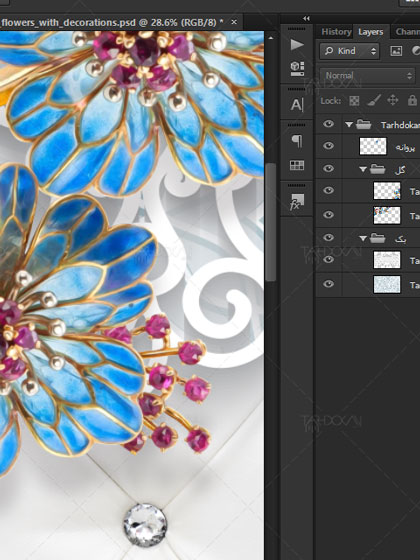The width and height of the screenshot is (420, 560).
Task: Click the بک group name
Action: click(x=401, y=239)
